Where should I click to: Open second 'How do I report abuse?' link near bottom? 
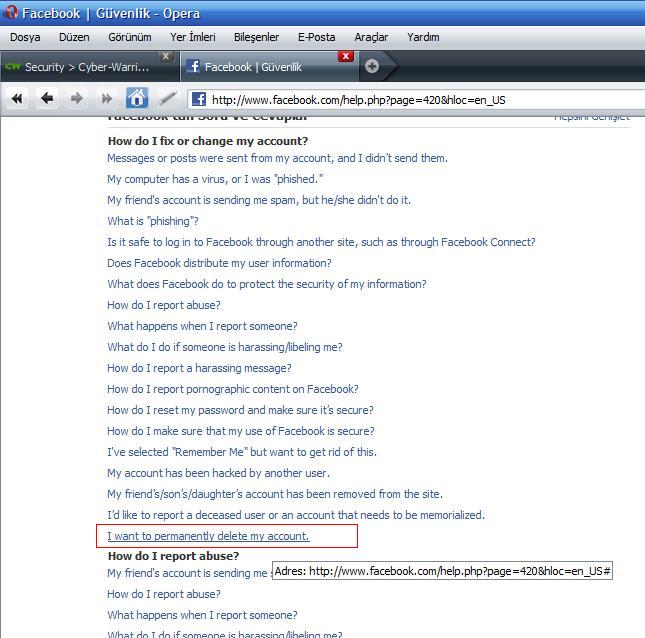pos(164,594)
